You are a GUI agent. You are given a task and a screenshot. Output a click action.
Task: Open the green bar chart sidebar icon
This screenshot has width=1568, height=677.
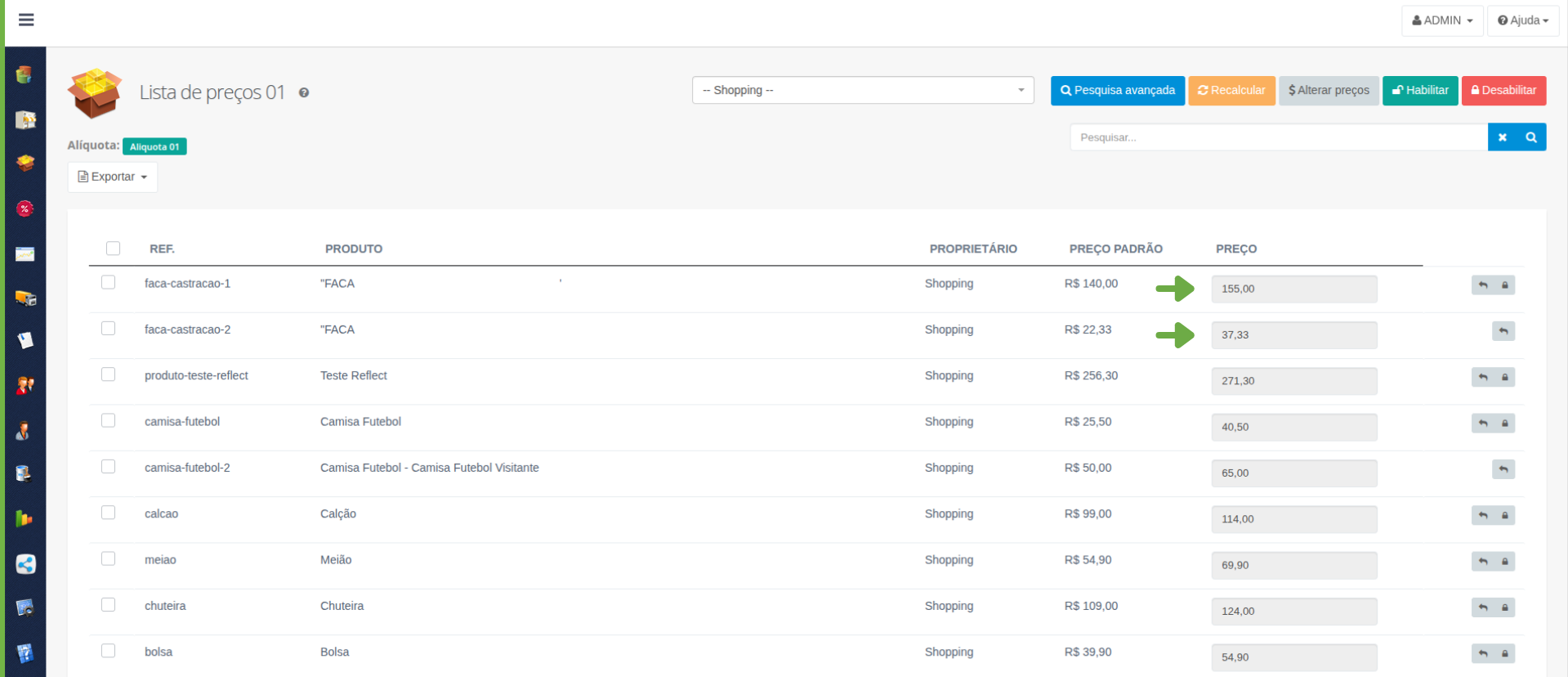click(25, 518)
